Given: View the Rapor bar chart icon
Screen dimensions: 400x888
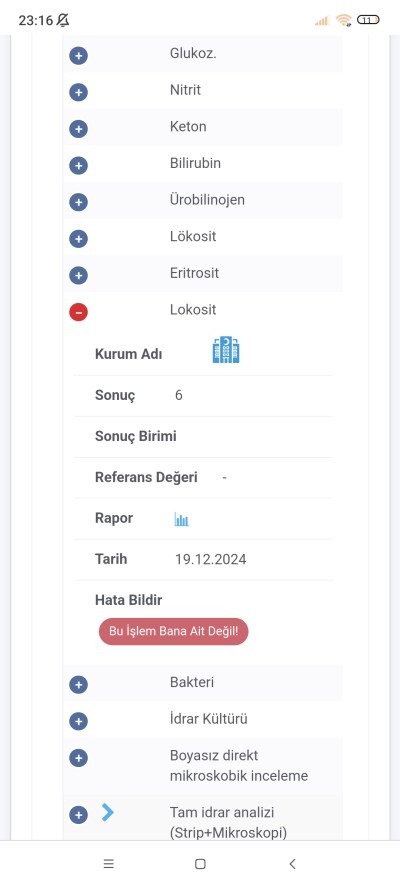Looking at the screenshot, I should tap(181, 519).
